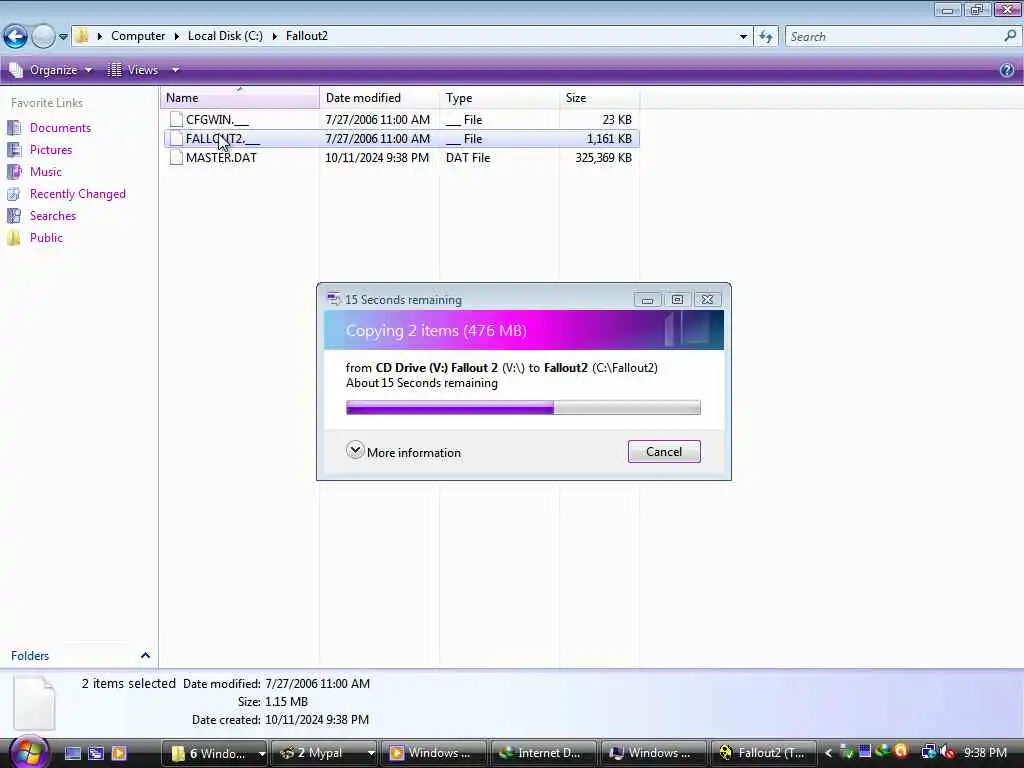Sort by Size column header
Image resolution: width=1024 pixels, height=768 pixels.
tap(599, 97)
